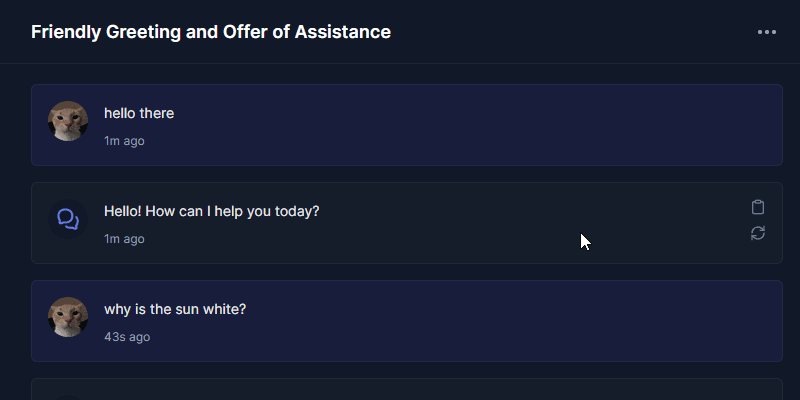Open the three-dot conversation options menu

tap(766, 32)
